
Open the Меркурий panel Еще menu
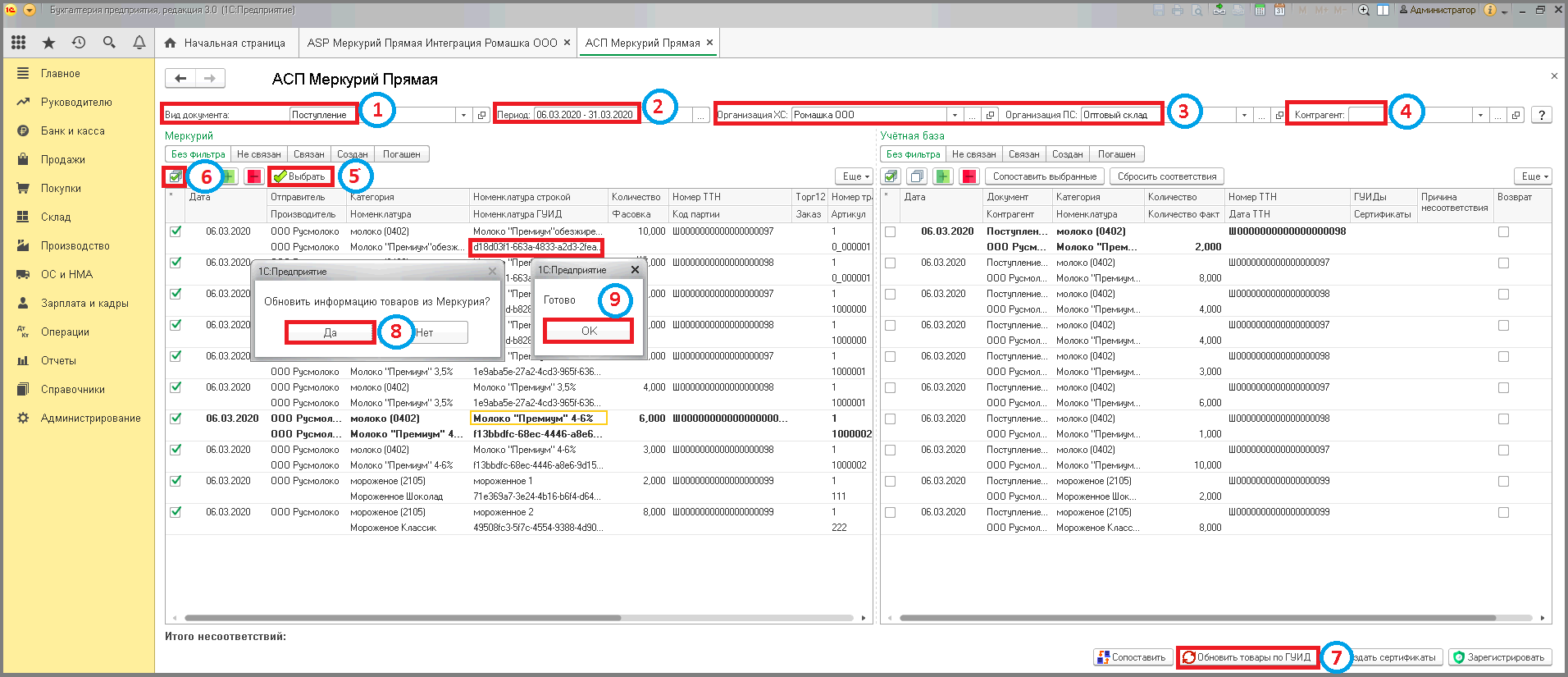855,176
